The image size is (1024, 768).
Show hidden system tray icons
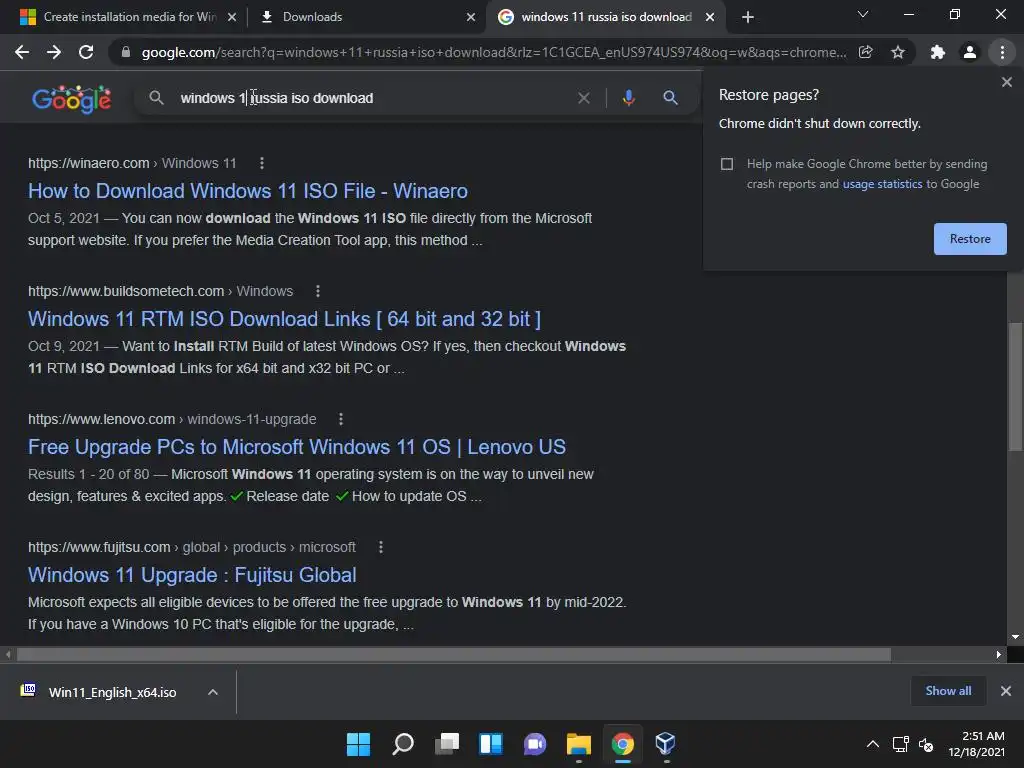pos(872,744)
